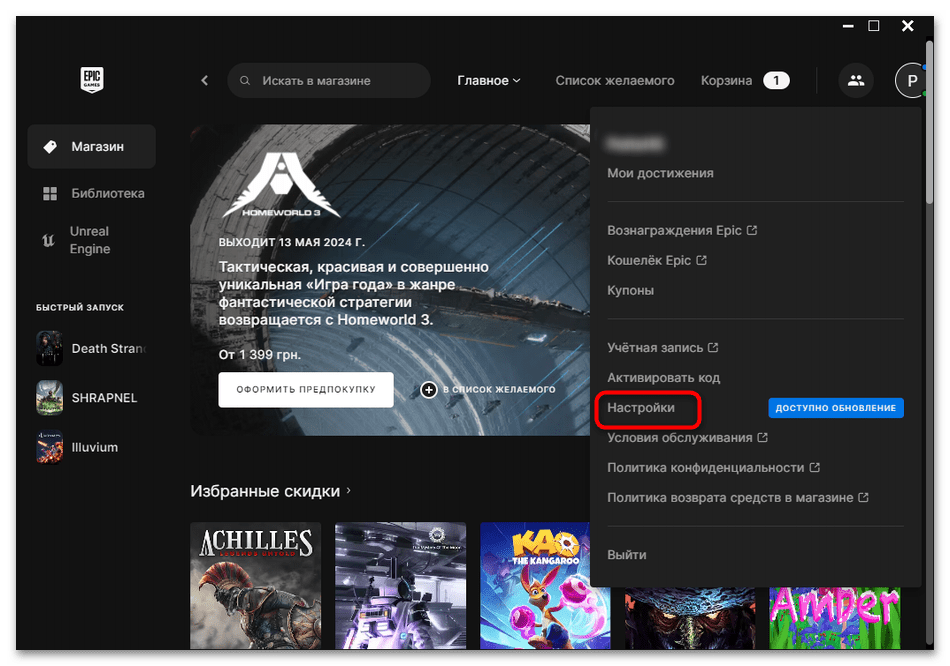This screenshot has height=666, width=950.
Task: Expand the Главное dropdown menu
Action: click(x=489, y=80)
